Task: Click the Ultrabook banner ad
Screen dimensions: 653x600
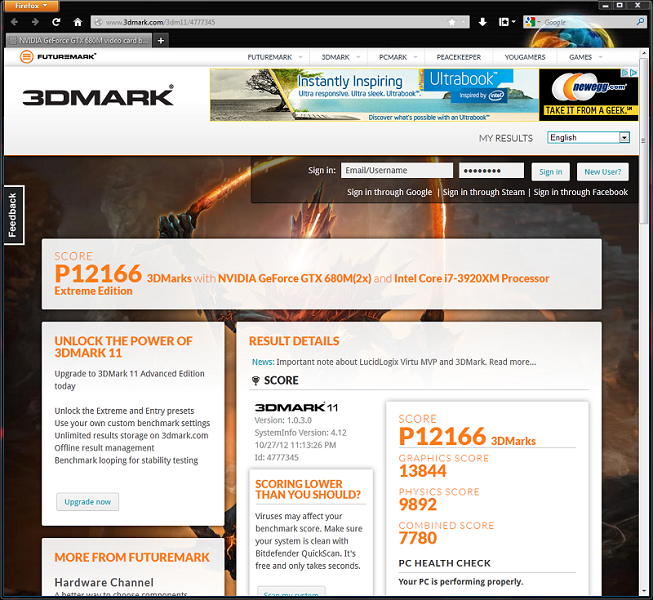Action: point(374,95)
